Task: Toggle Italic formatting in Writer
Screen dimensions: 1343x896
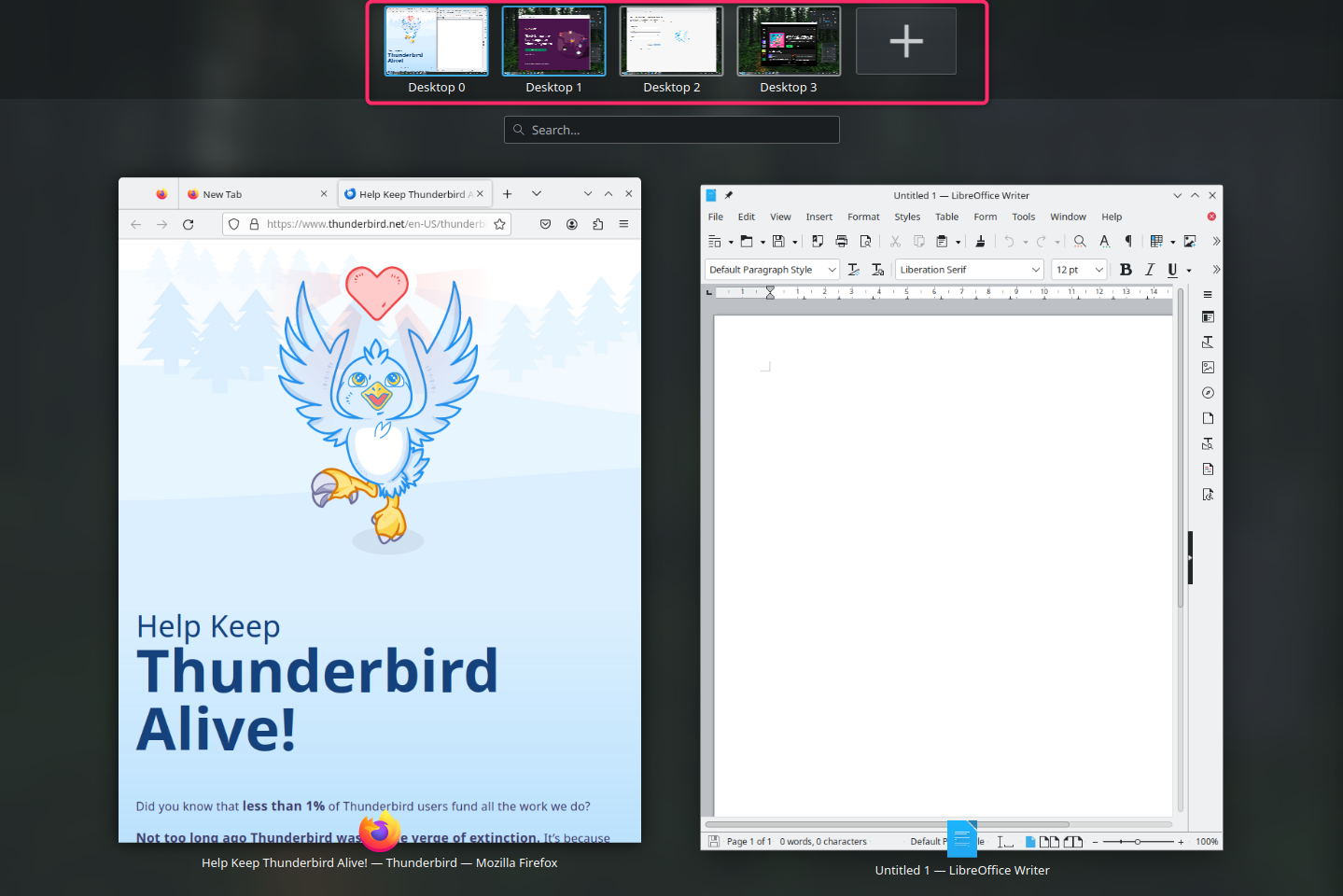Action: (1150, 270)
